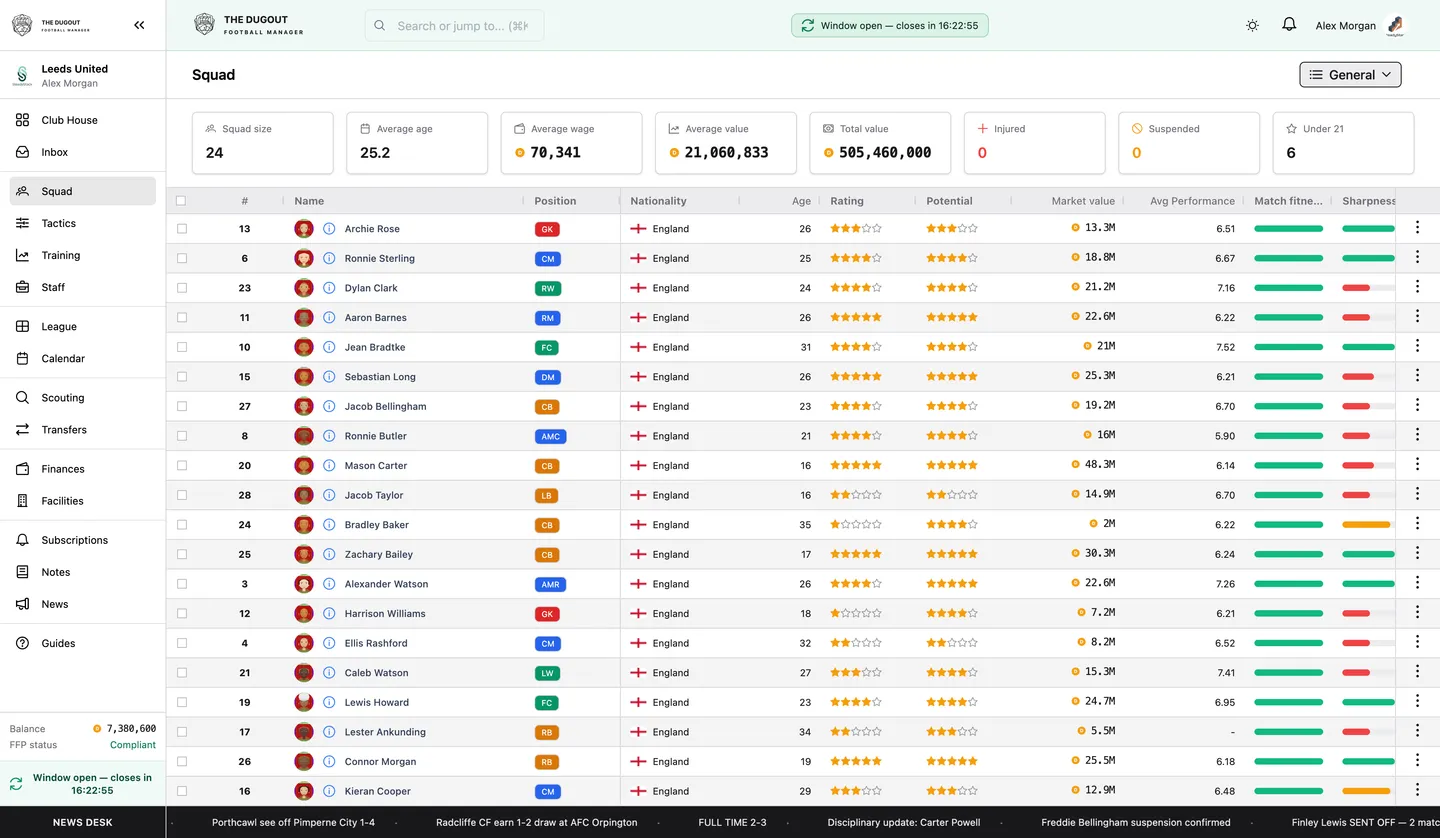Click the transfer window open badge
The height and width of the screenshot is (838, 1440).
coord(889,26)
